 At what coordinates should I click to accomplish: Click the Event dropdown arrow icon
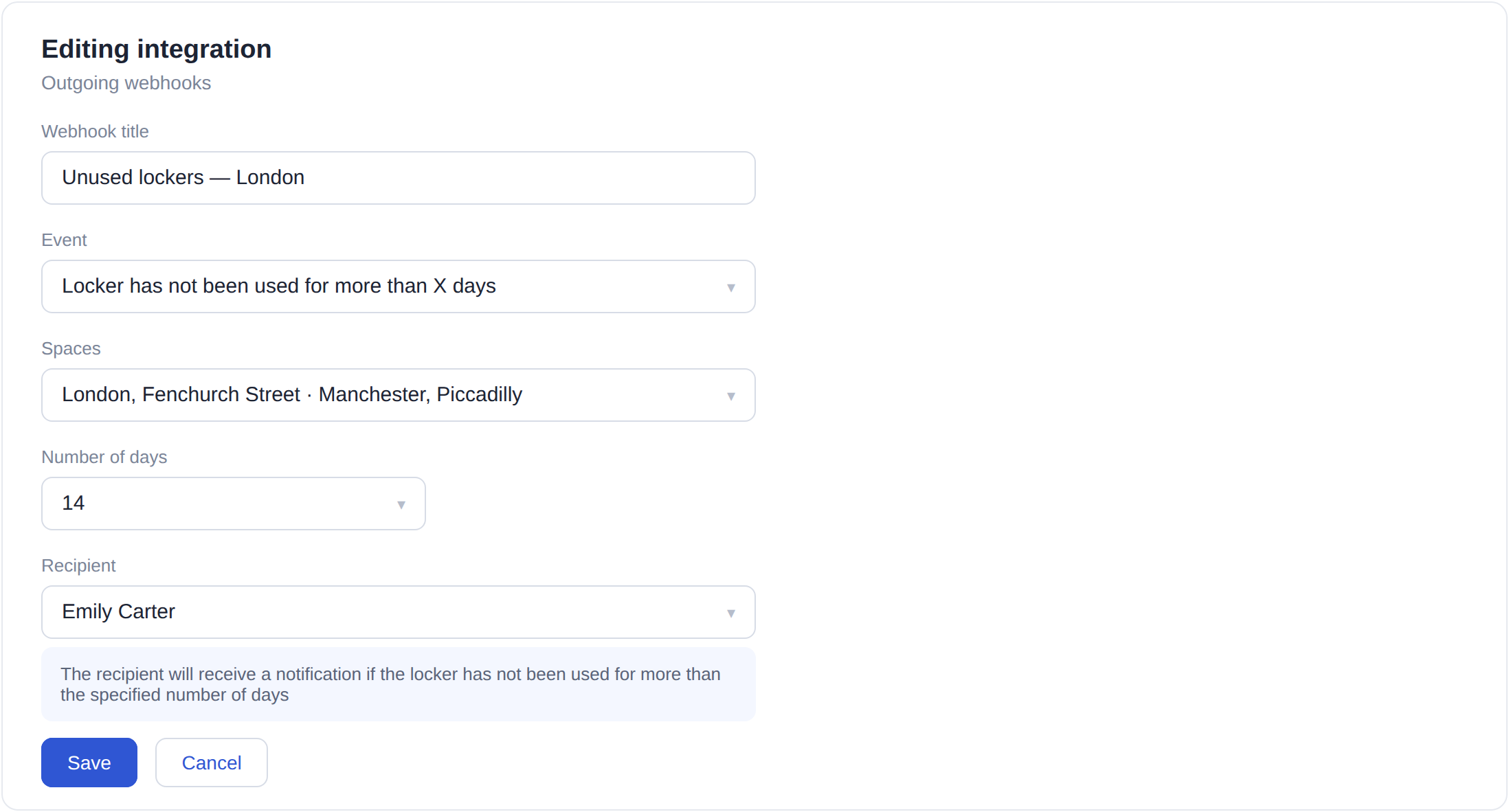731,288
